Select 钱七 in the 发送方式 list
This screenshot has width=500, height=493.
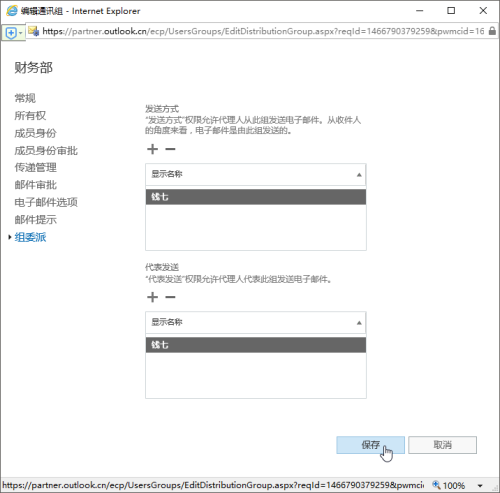click(256, 197)
